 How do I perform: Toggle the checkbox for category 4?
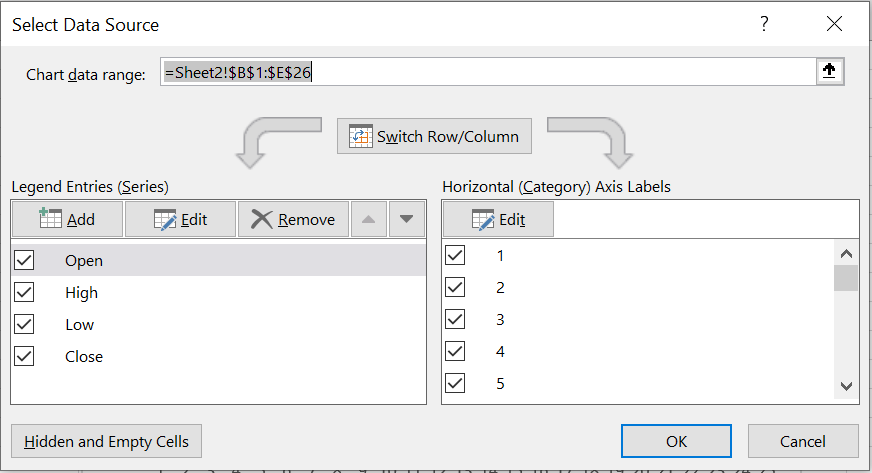pyautogui.click(x=455, y=351)
